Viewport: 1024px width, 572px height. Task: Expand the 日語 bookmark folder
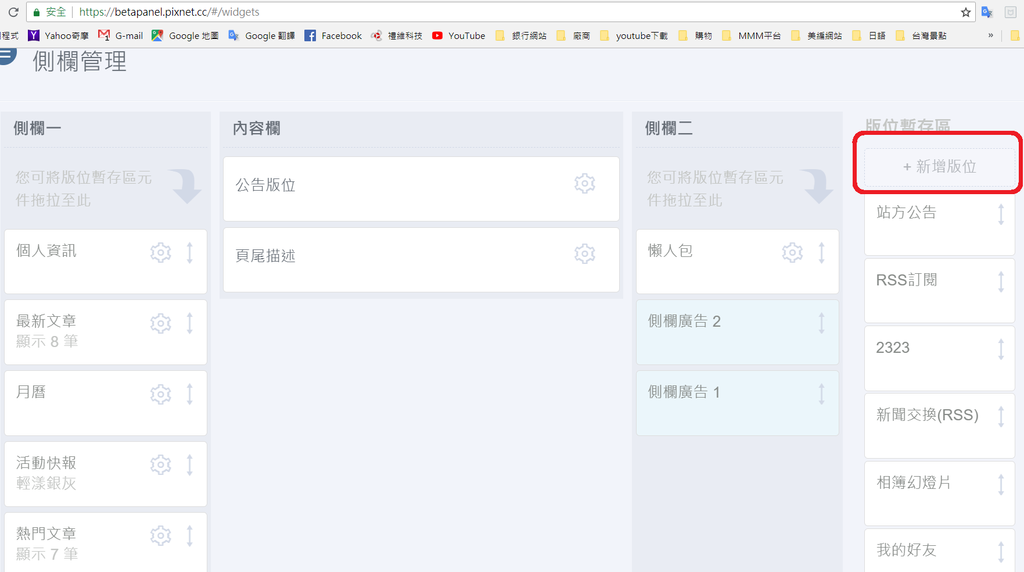(x=869, y=35)
